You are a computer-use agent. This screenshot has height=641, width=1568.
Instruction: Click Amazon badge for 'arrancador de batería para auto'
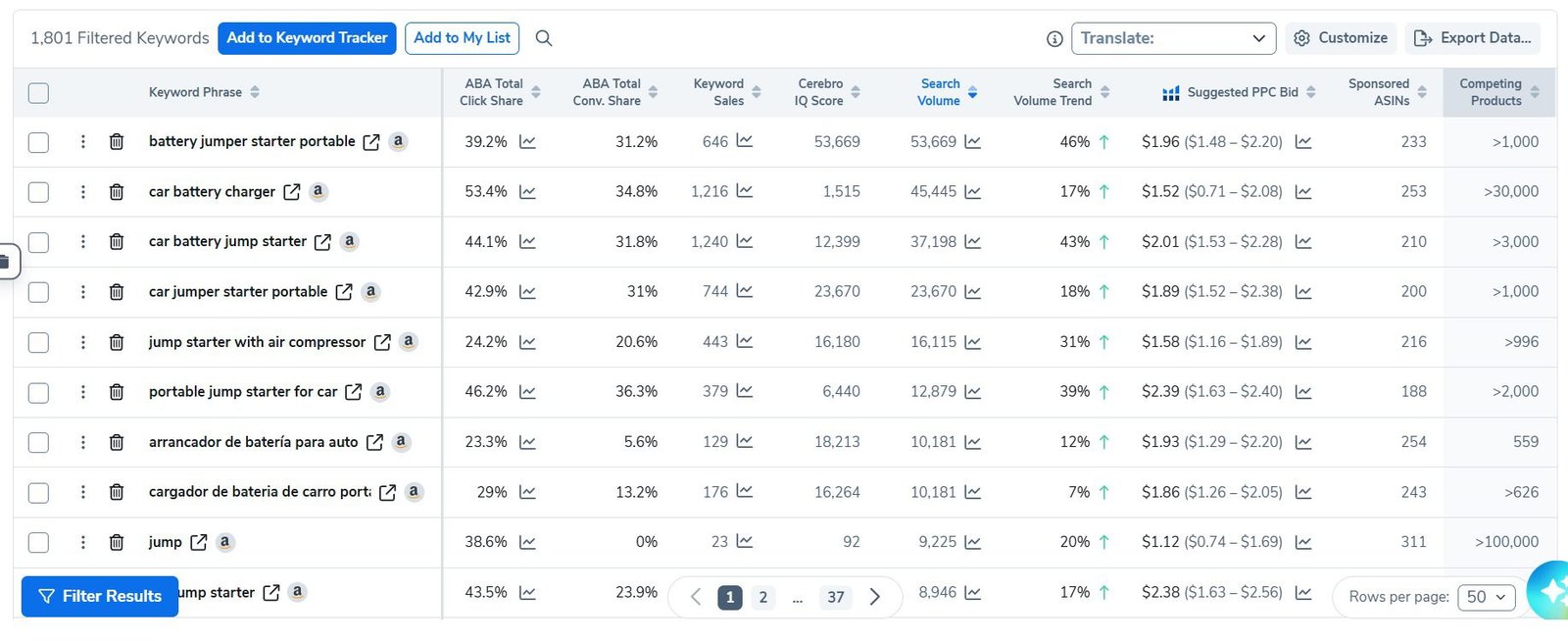(401, 441)
